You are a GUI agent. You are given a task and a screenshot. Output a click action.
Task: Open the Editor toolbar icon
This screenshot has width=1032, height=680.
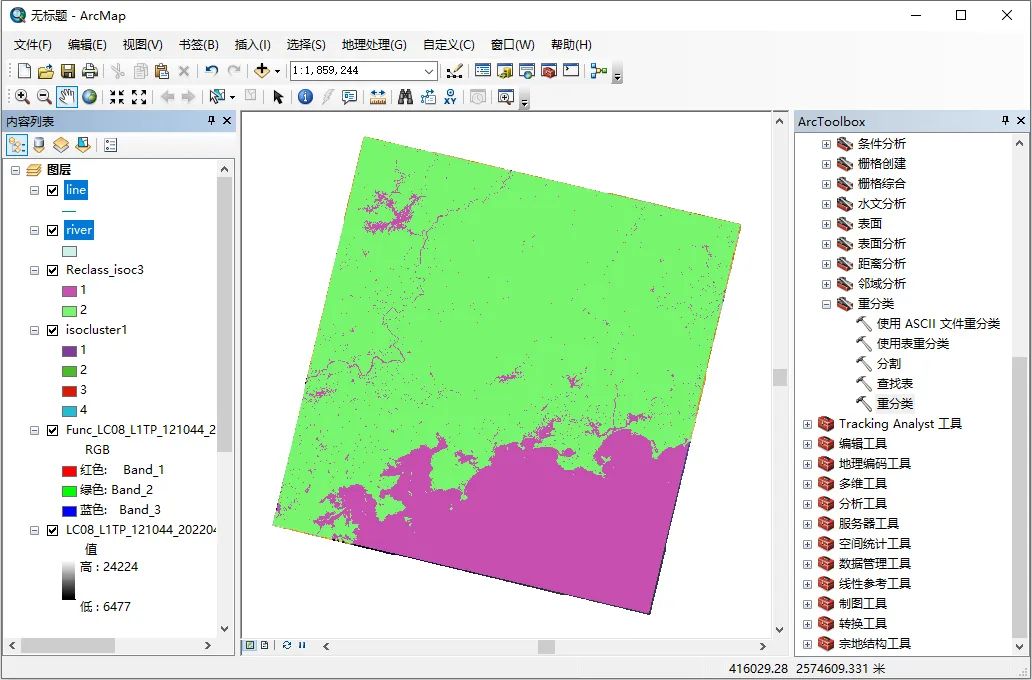pos(454,70)
